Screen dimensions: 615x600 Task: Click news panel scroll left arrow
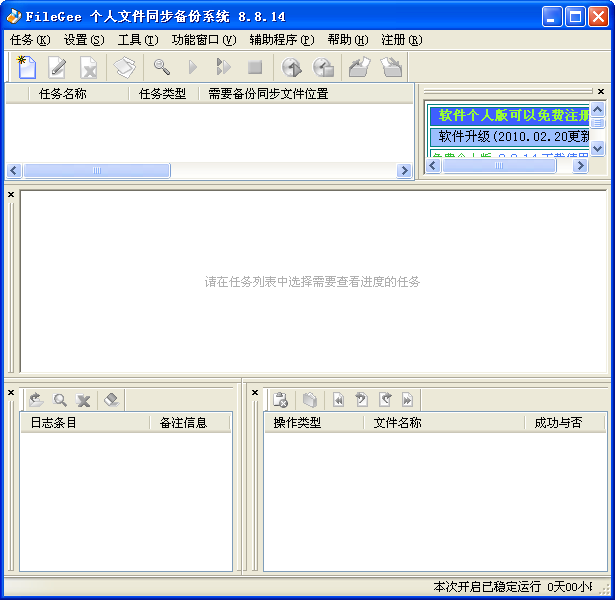point(433,165)
